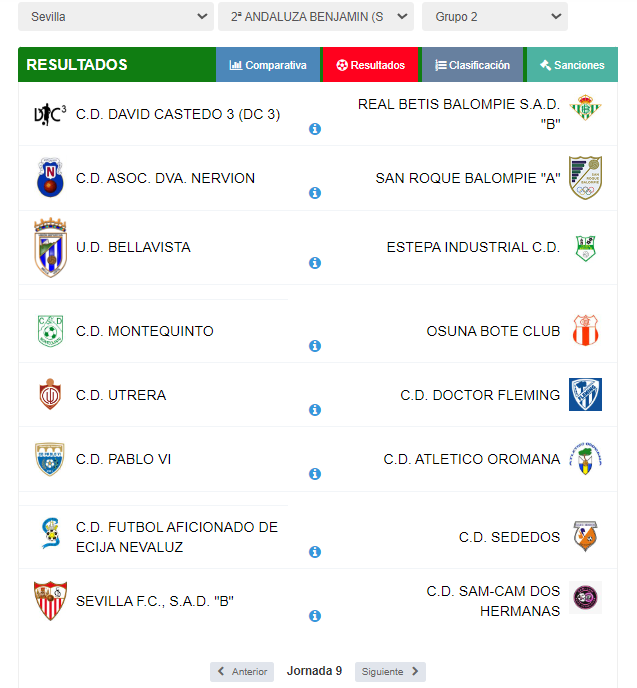Expand the 2ª Andaluza Benjamin competition dropdown
Viewport: 637px width, 688px height.
pos(315,17)
